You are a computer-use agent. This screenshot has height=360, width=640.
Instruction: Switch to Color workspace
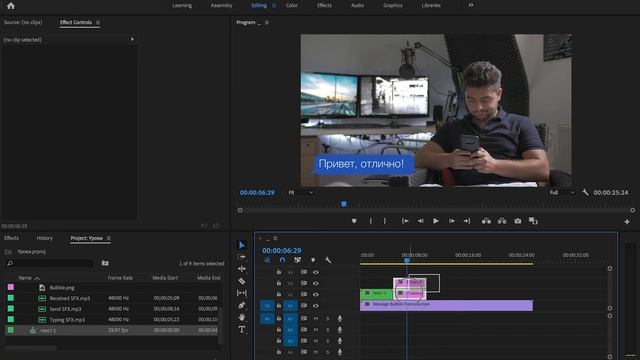pyautogui.click(x=292, y=5)
